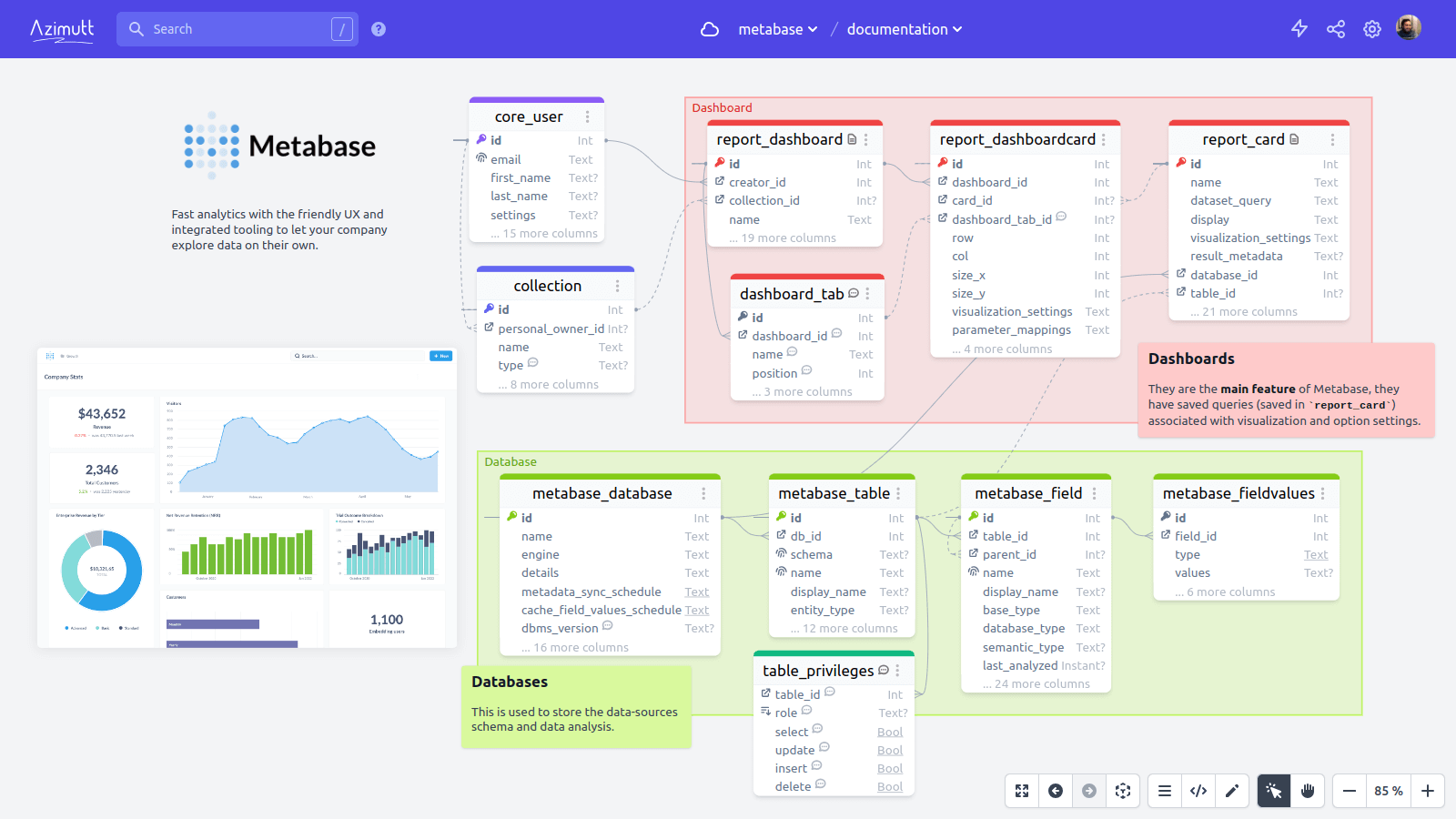Zoom in with the plus control

click(x=1427, y=791)
